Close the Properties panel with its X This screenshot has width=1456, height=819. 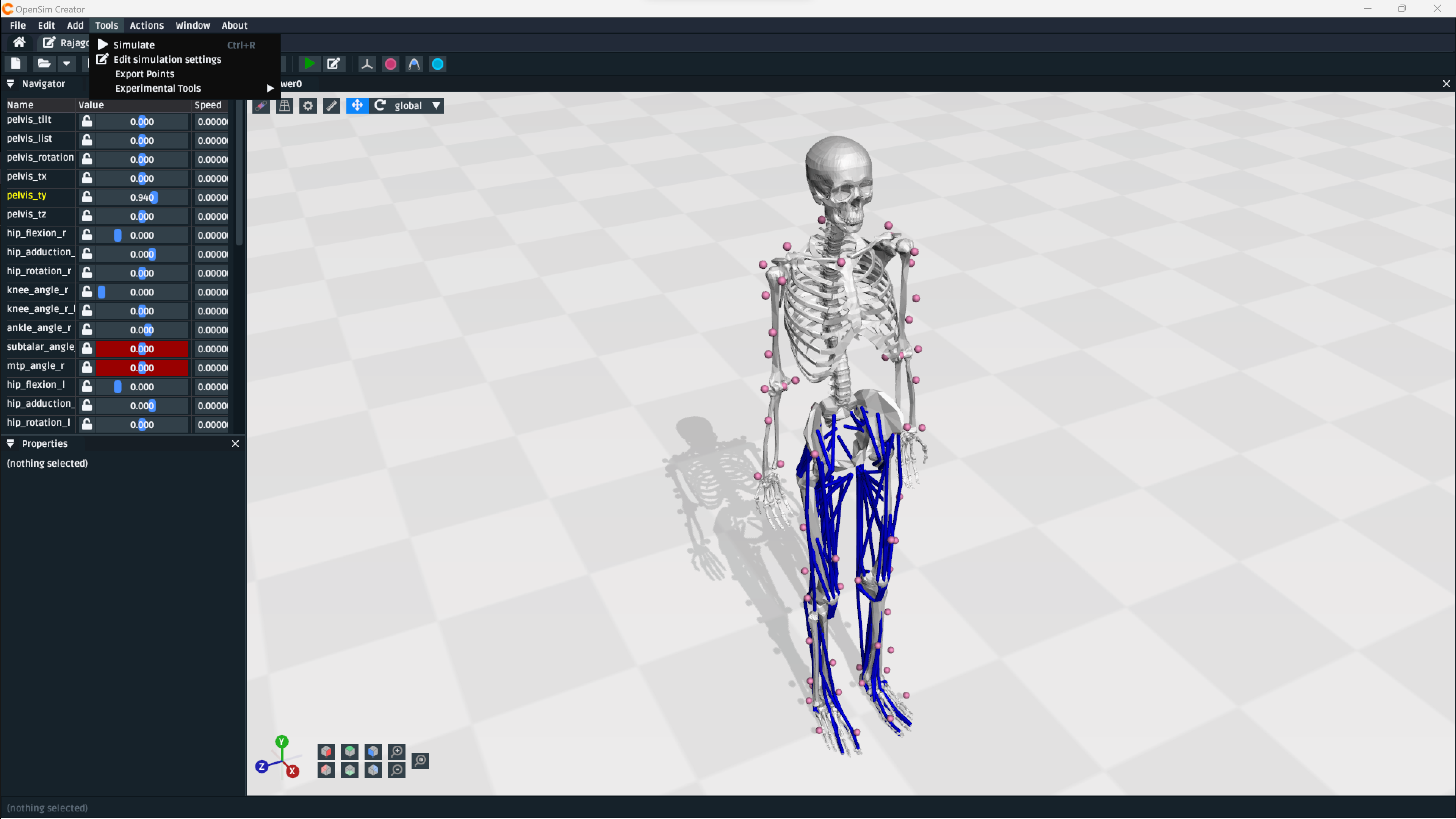[236, 443]
